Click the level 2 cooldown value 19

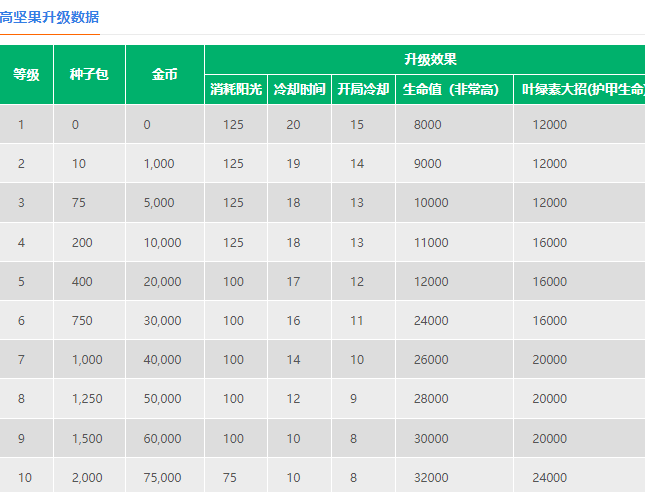click(299, 163)
